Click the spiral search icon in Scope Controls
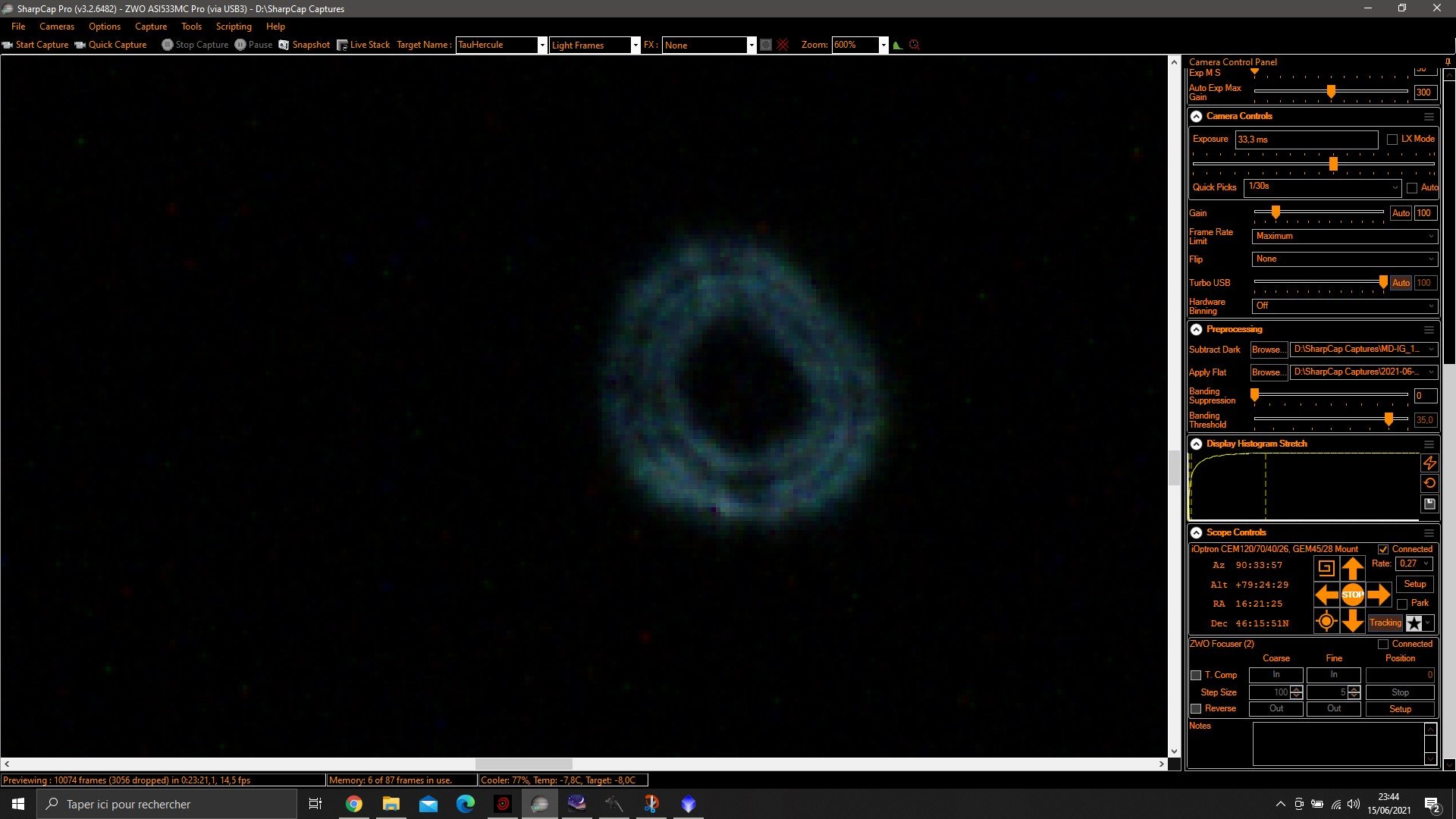Viewport: 1456px width, 819px height. coord(1326,568)
